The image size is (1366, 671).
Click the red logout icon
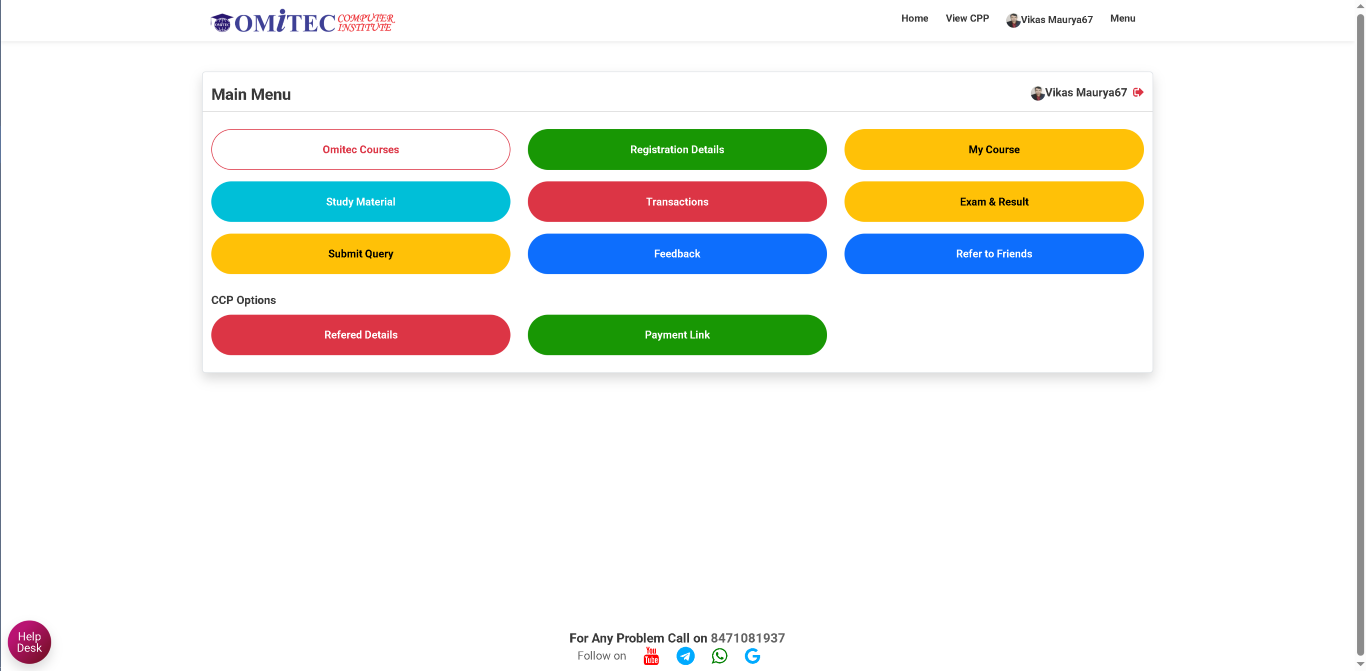1138,93
